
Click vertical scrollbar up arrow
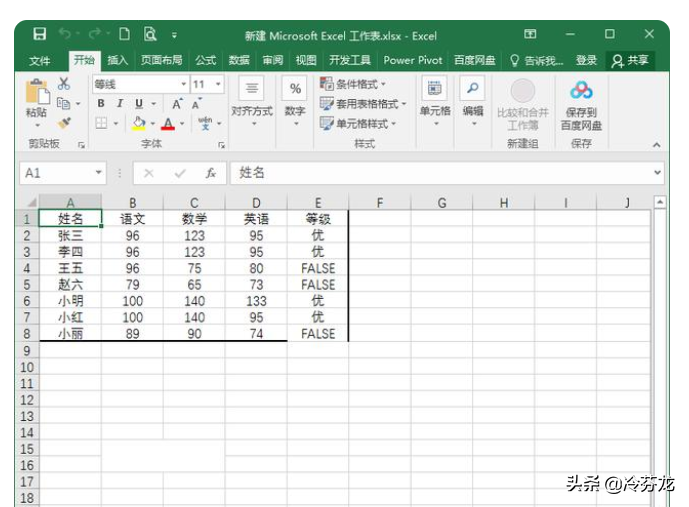tap(660, 203)
